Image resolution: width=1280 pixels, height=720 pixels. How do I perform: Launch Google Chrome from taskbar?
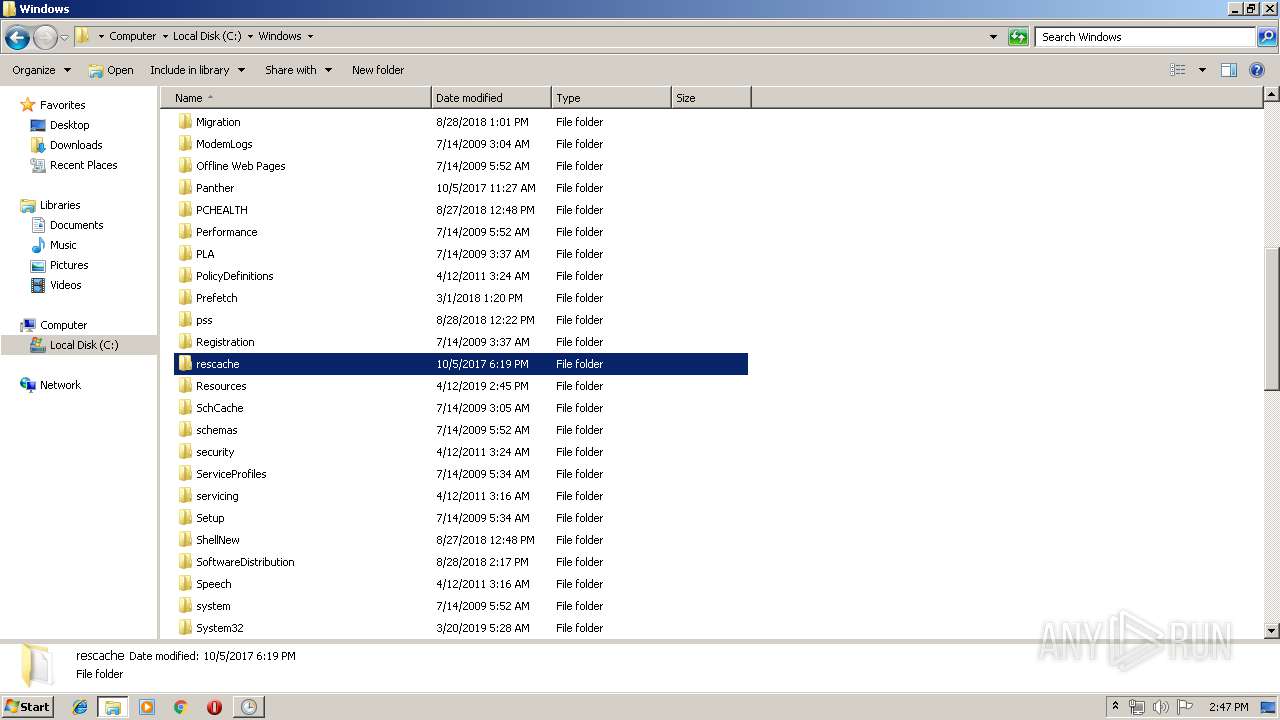click(180, 707)
